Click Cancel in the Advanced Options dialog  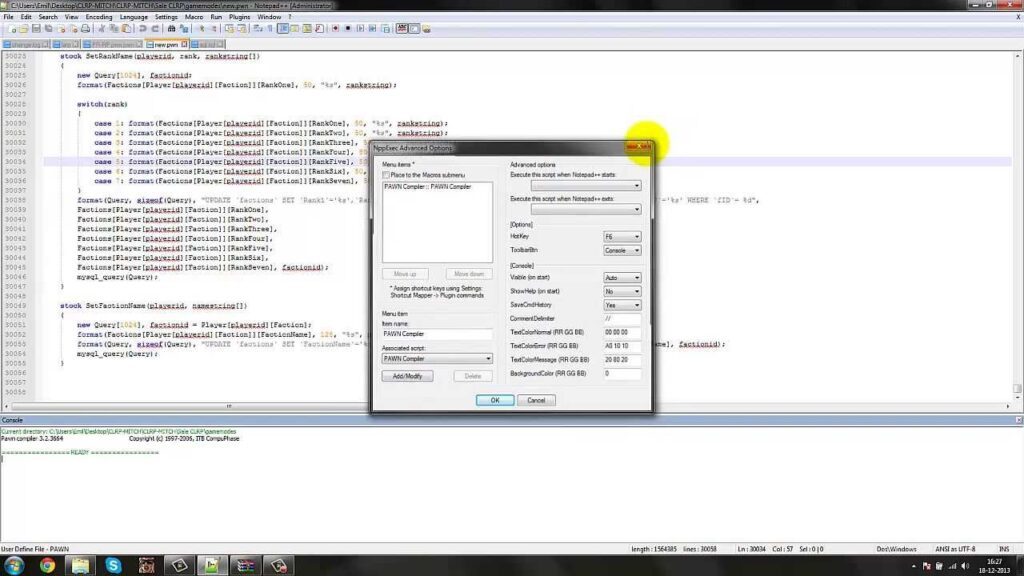(x=536, y=400)
